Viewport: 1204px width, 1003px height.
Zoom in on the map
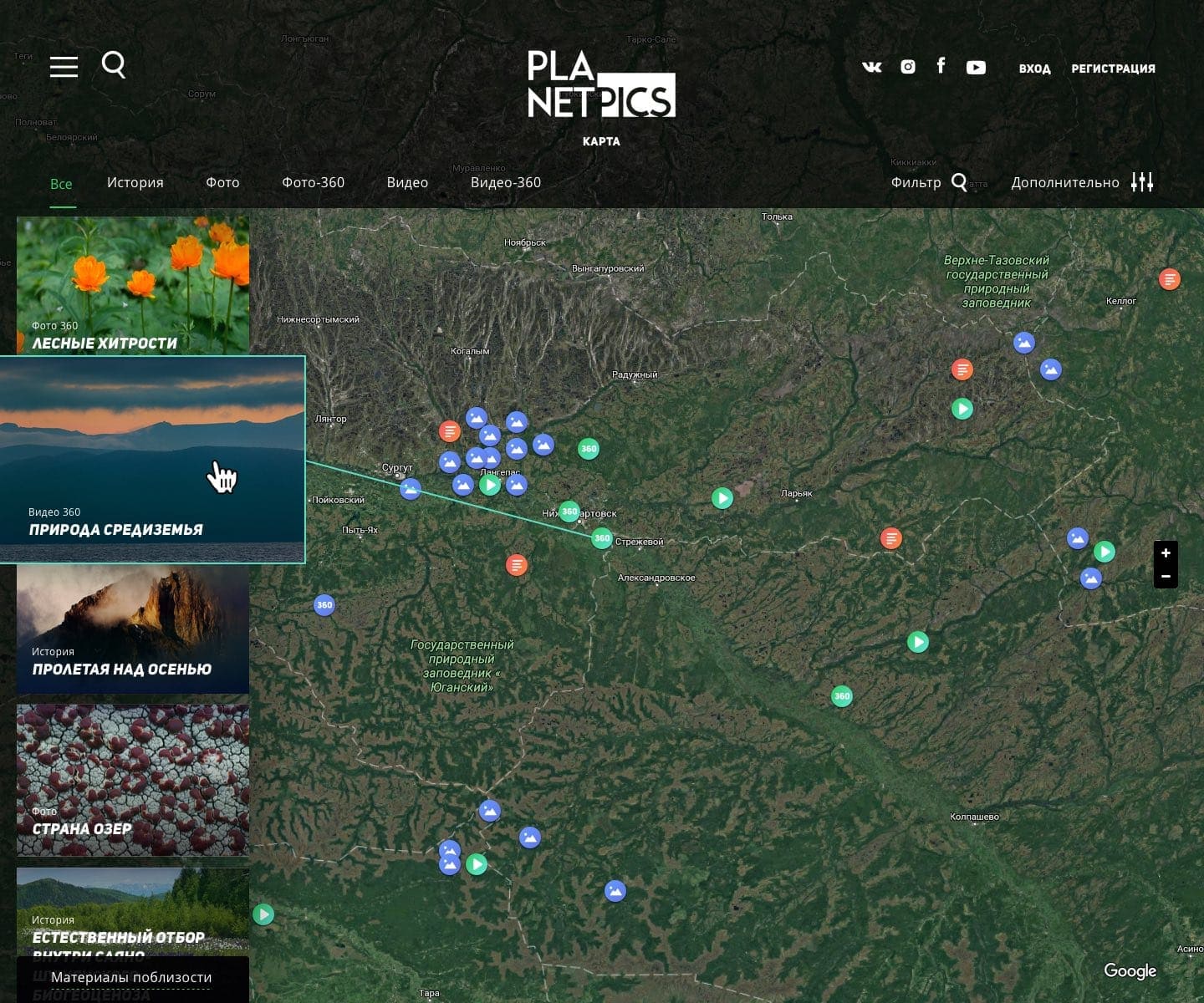pyautogui.click(x=1166, y=553)
